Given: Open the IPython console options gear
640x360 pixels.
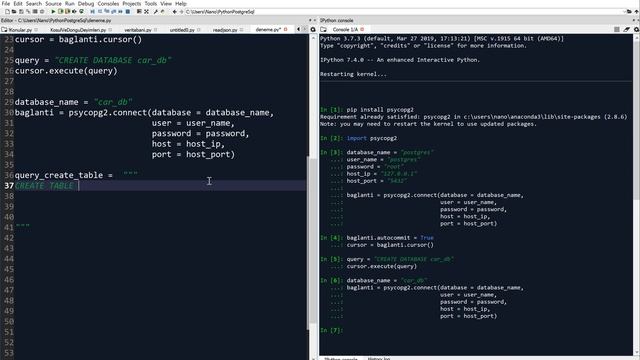Looking at the screenshot, I should coord(636,29).
